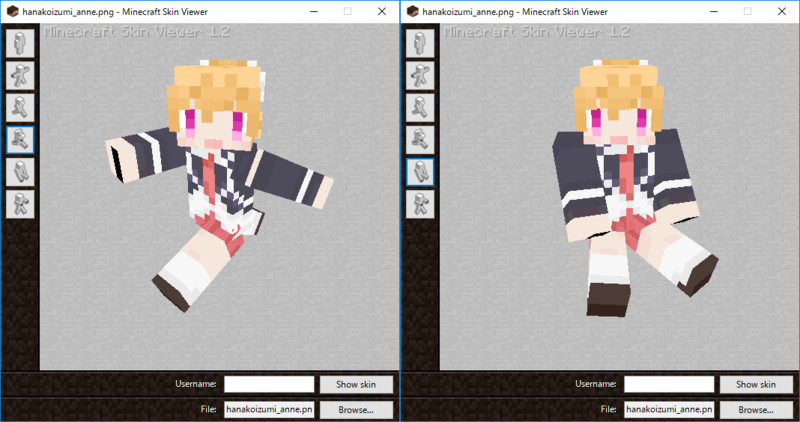Focus the Username field in left window
The height and width of the screenshot is (422, 800).
[269, 384]
